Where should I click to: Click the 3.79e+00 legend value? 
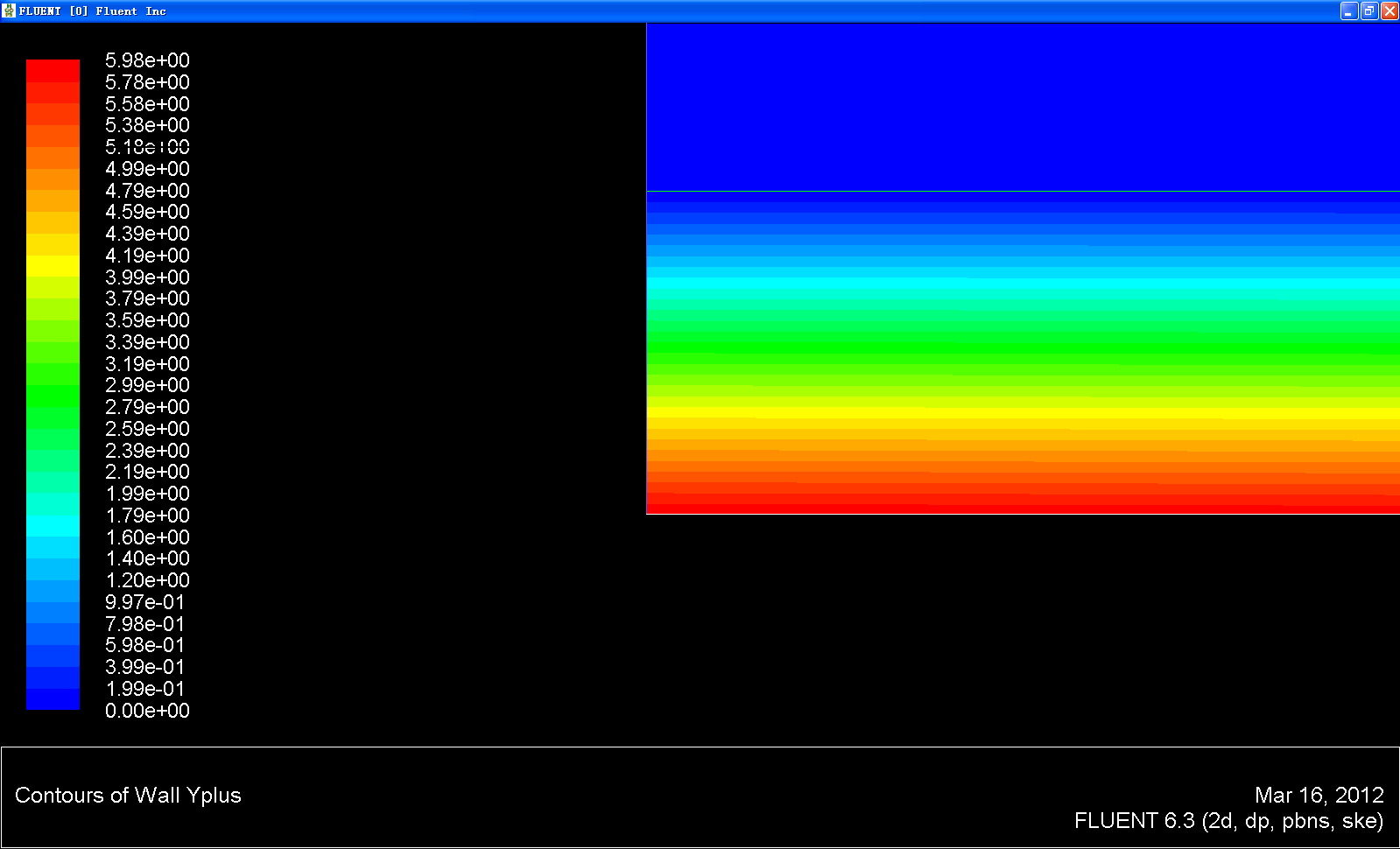(x=147, y=298)
